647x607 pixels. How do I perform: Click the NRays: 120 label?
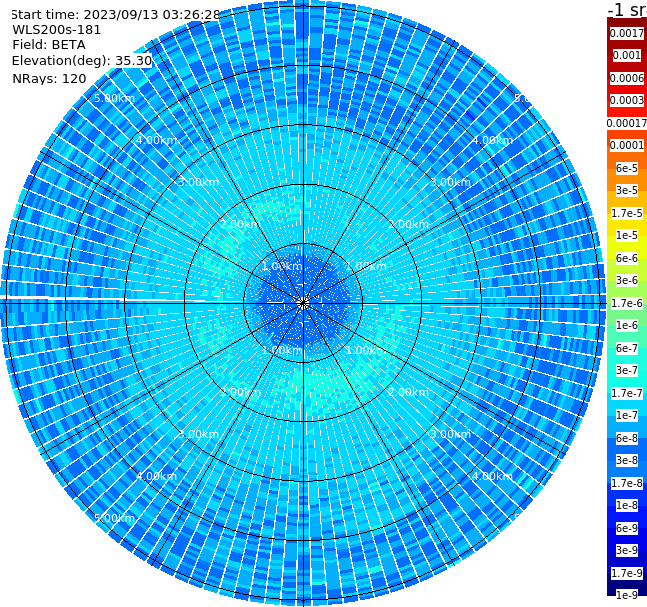[x=49, y=78]
